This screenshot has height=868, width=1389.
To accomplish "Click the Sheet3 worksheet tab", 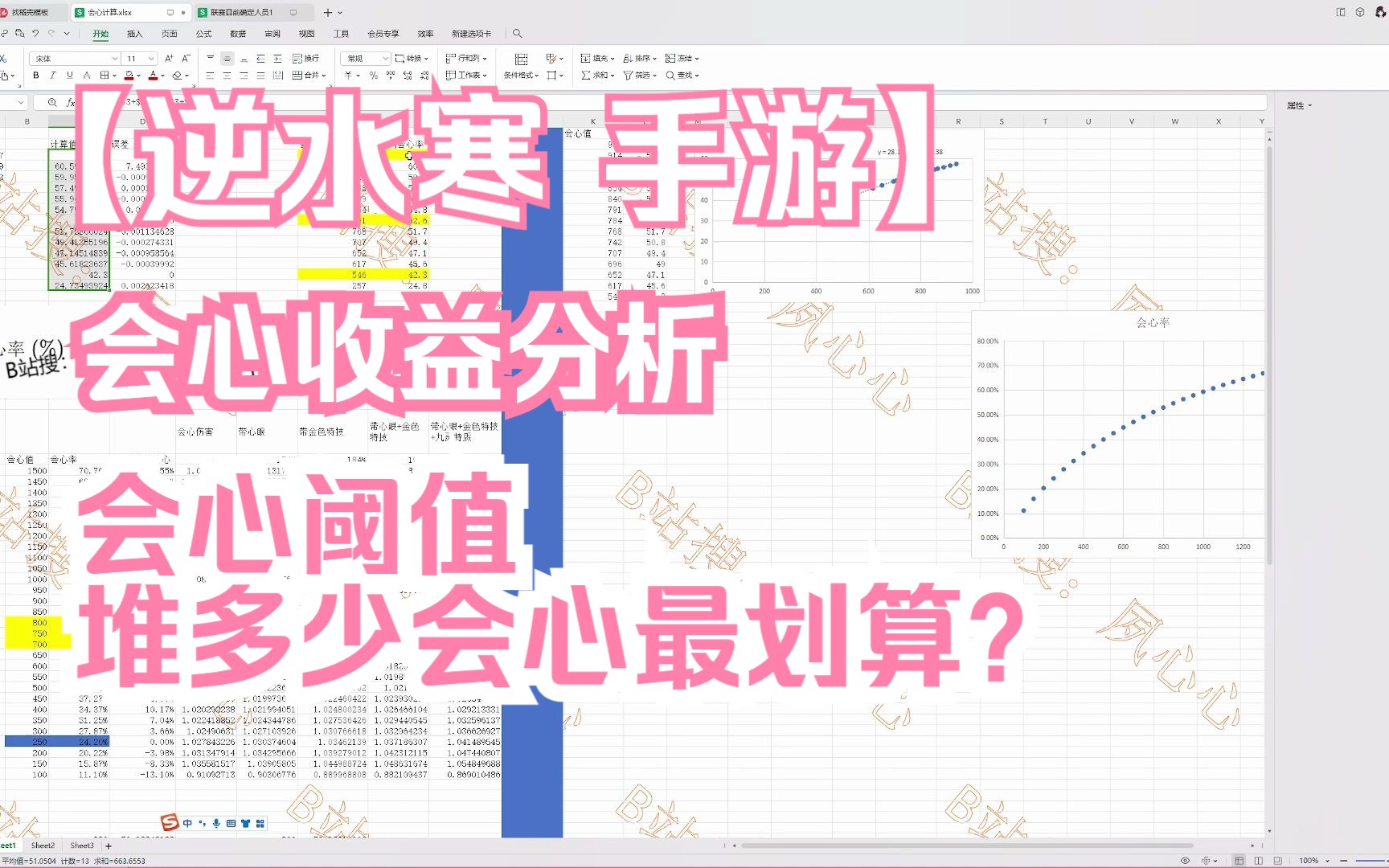I will [82, 845].
